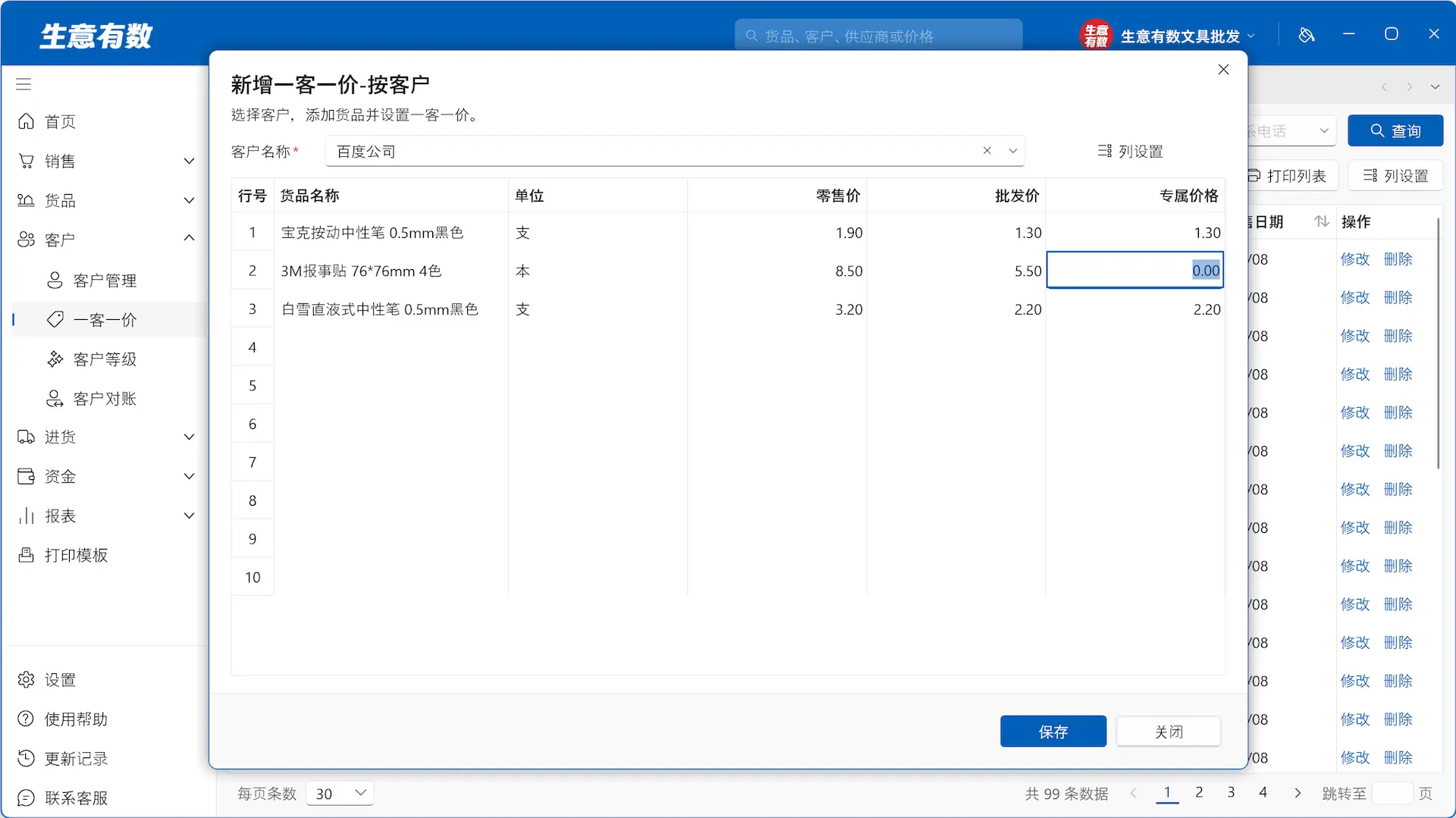Click 修改 in the last visible row

[1355, 757]
